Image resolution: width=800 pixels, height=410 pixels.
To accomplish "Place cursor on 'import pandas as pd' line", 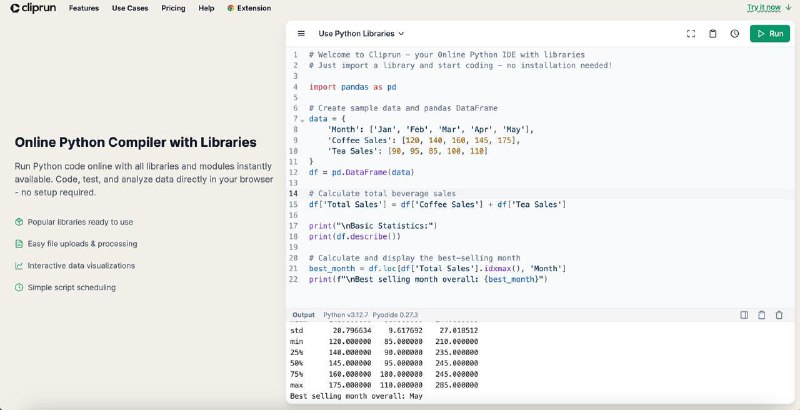I will point(353,87).
